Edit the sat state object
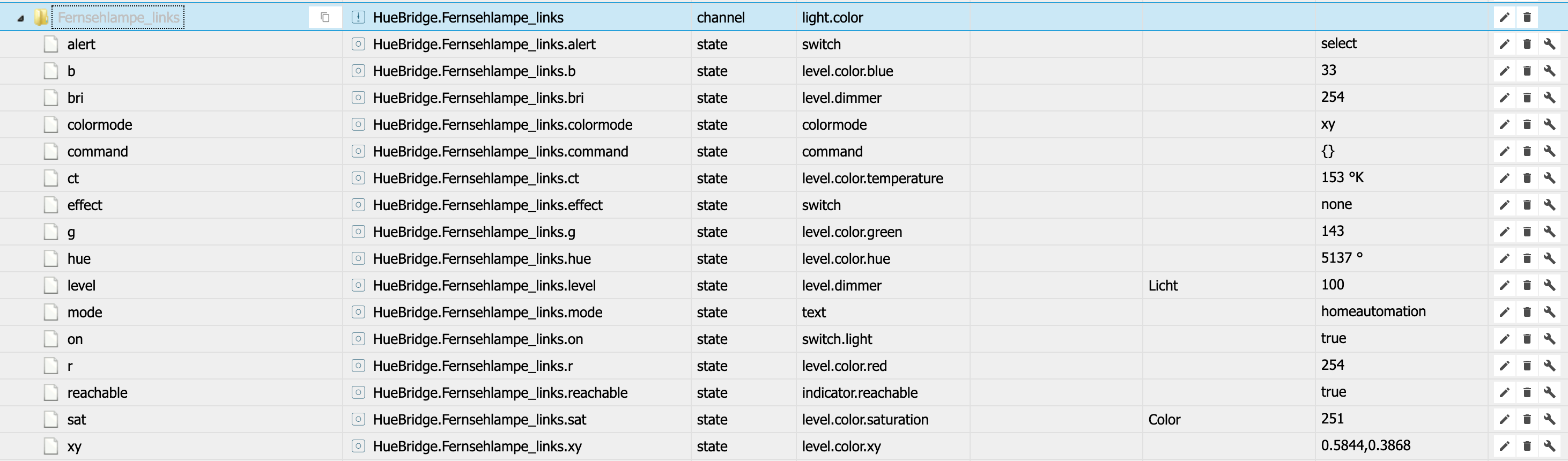This screenshot has height=461, width=1568. pos(1504,419)
